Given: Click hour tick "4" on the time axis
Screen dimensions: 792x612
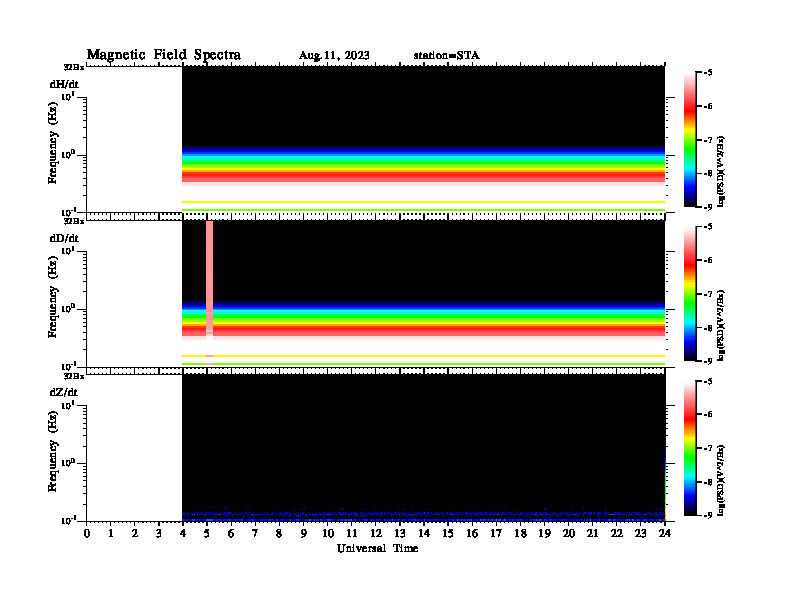Looking at the screenshot, I should (x=183, y=533).
